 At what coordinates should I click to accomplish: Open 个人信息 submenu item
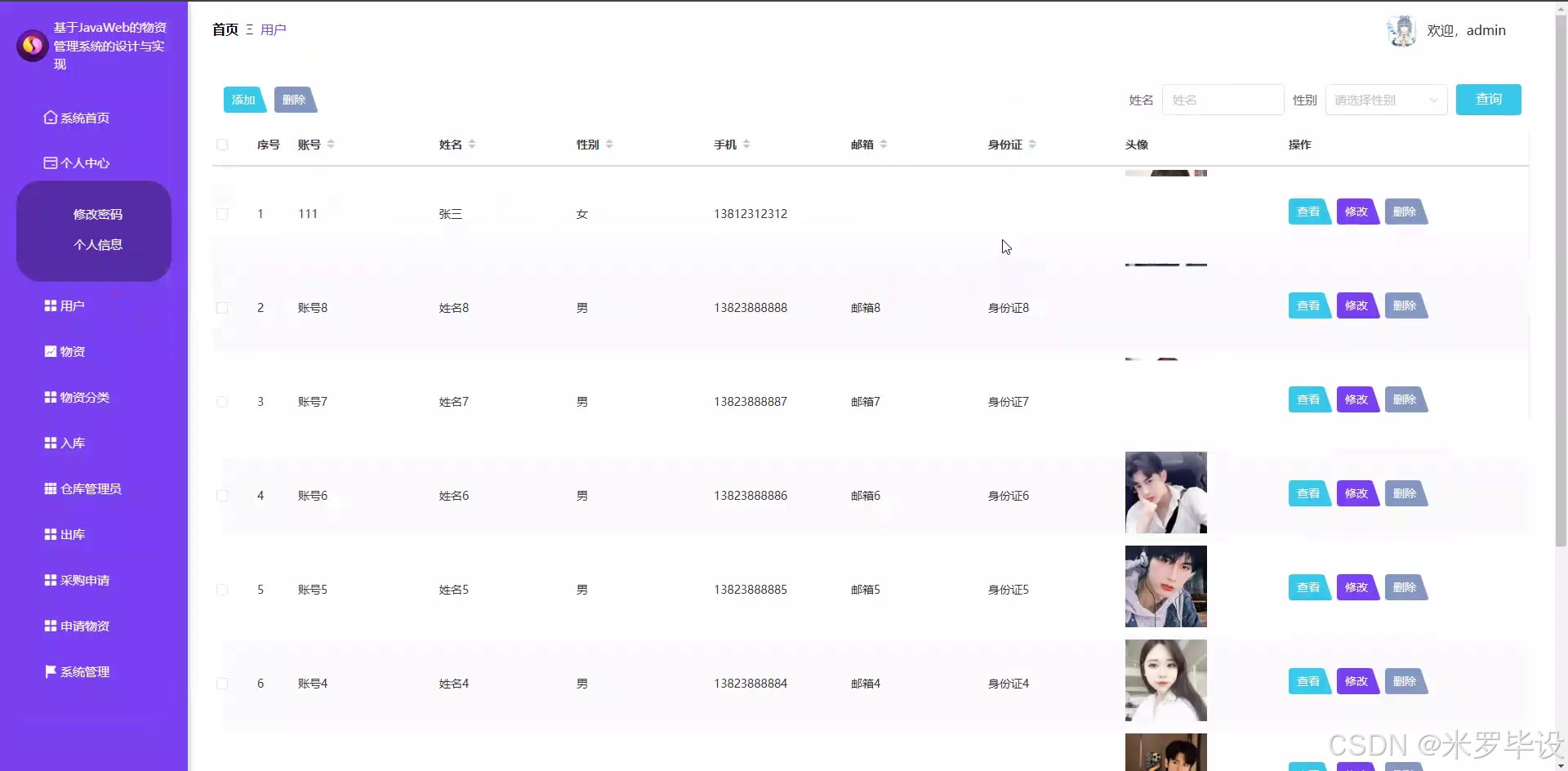click(98, 244)
